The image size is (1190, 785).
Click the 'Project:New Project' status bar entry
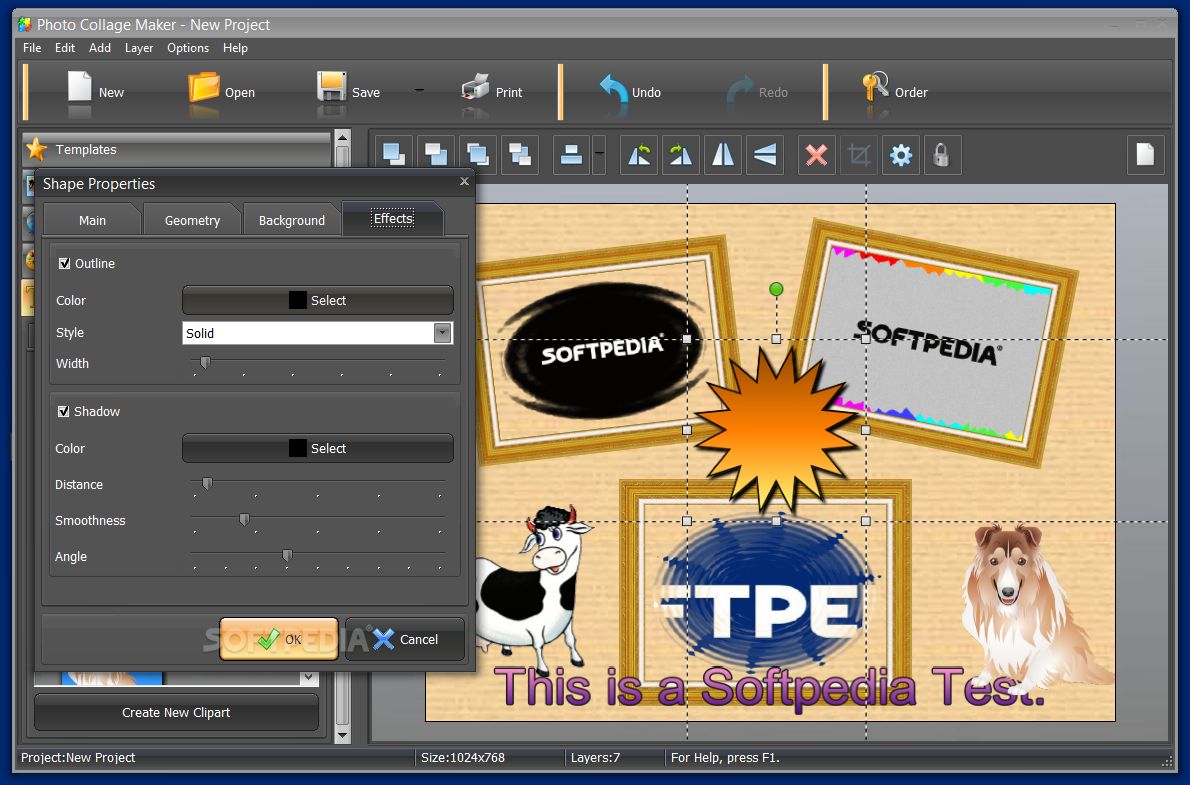(x=77, y=758)
